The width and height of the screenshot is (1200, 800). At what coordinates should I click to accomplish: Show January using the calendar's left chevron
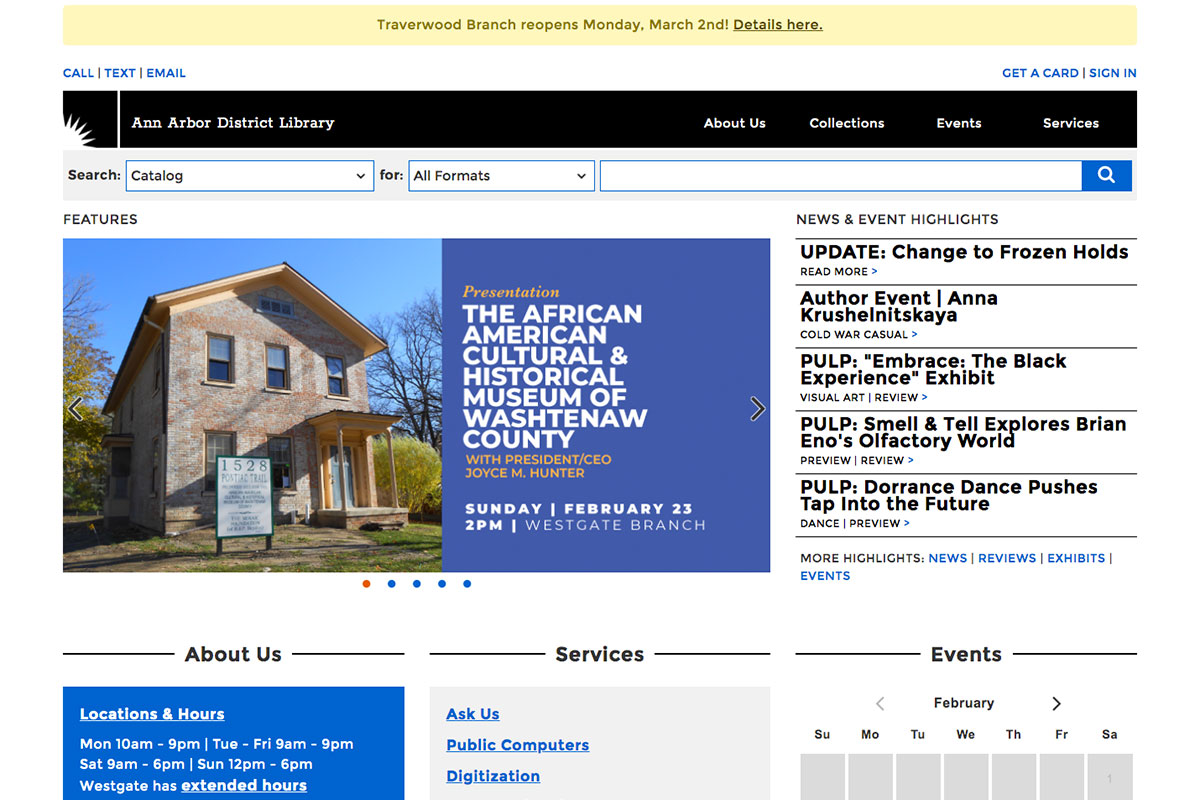(880, 703)
